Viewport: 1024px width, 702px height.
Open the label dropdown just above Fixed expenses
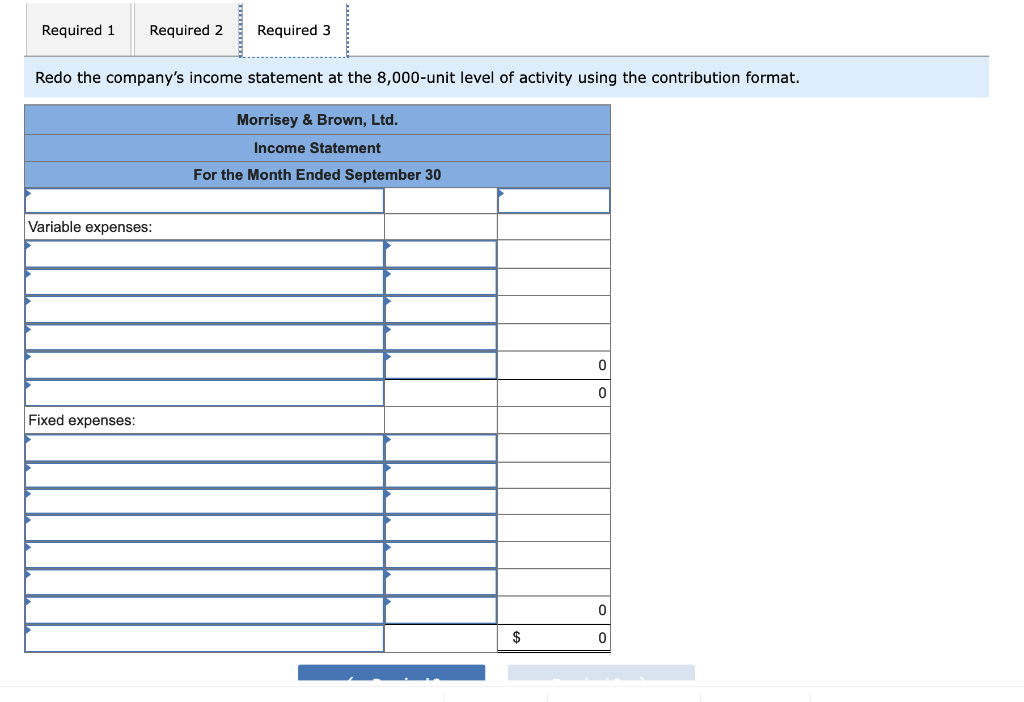[x=204, y=393]
